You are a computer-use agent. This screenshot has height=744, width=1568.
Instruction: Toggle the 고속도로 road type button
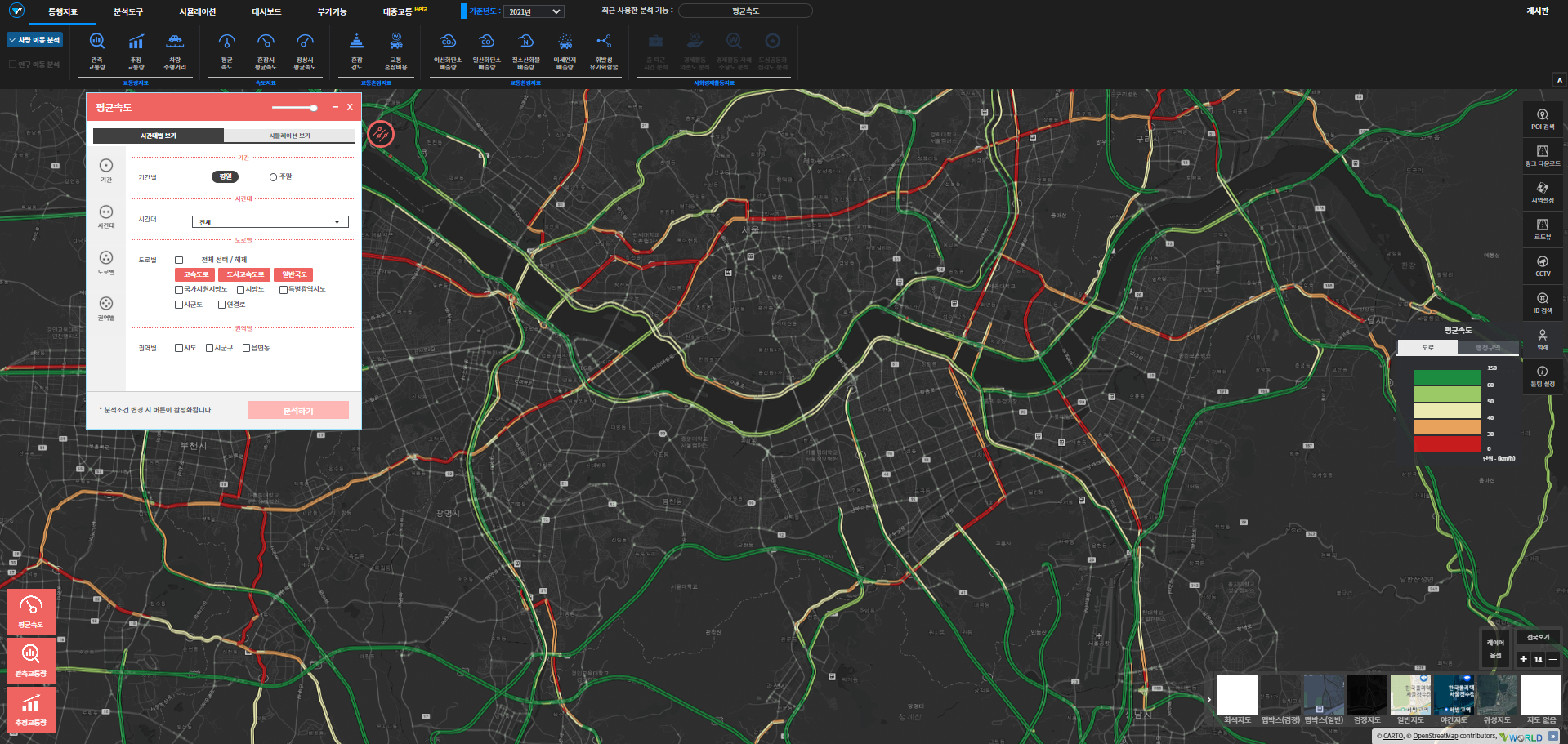(x=195, y=274)
